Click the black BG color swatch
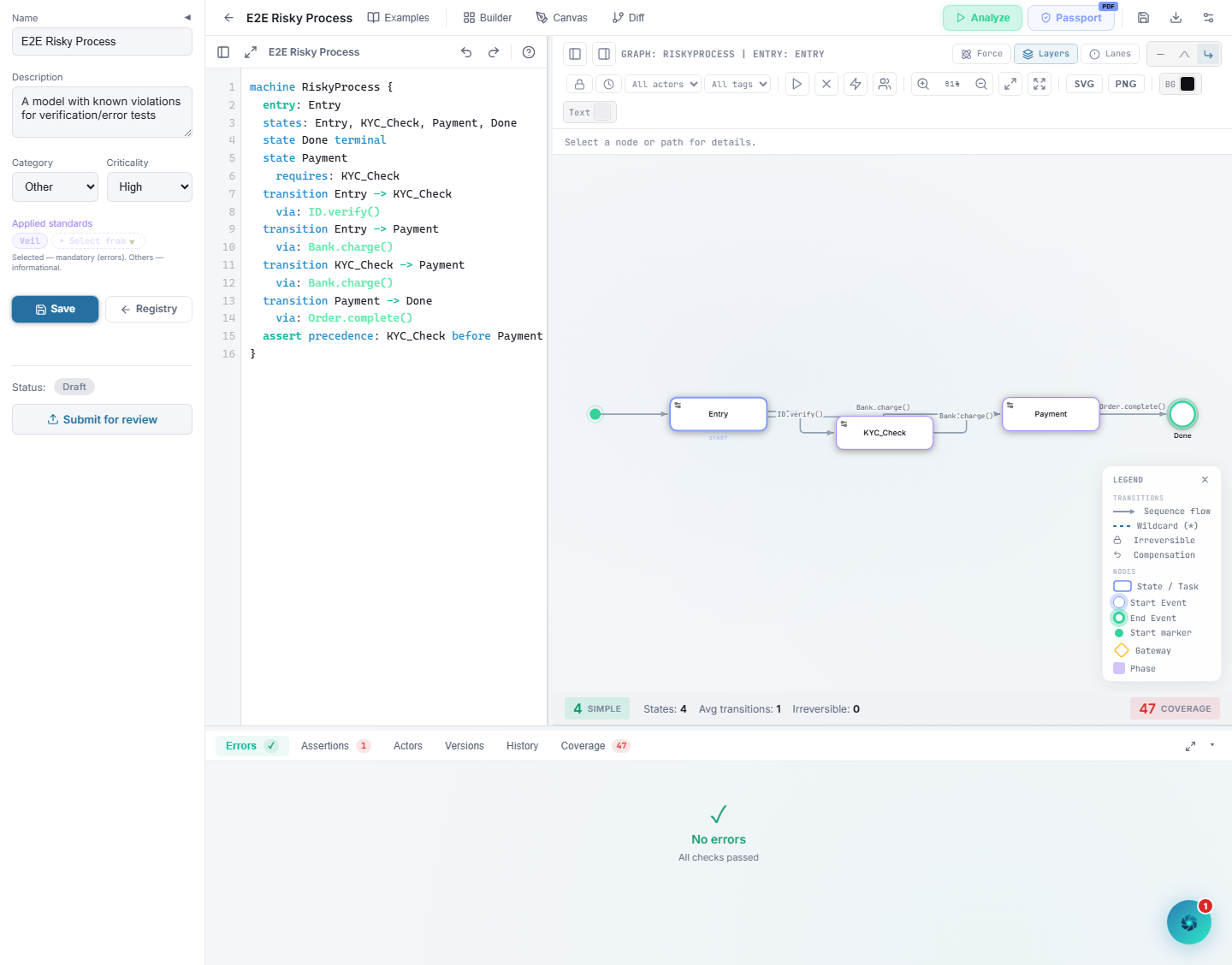Image resolution: width=1232 pixels, height=965 pixels. click(x=1188, y=84)
